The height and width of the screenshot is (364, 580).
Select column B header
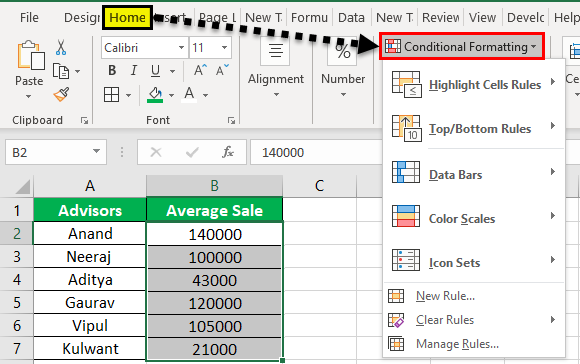point(215,186)
